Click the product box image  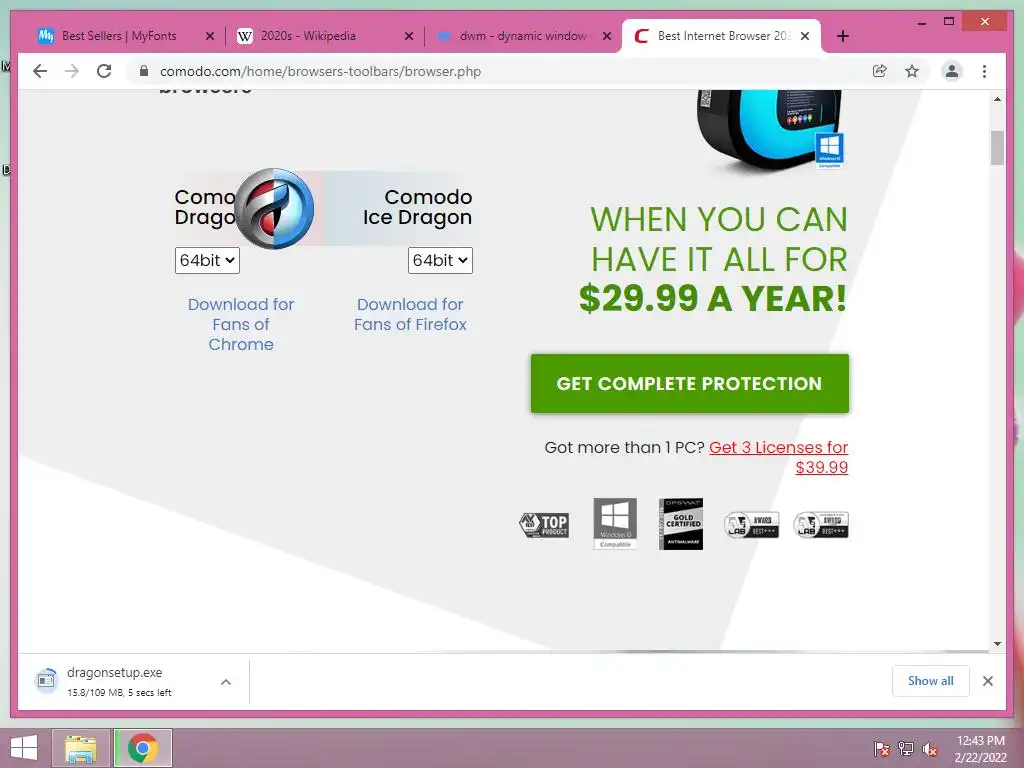click(771, 129)
